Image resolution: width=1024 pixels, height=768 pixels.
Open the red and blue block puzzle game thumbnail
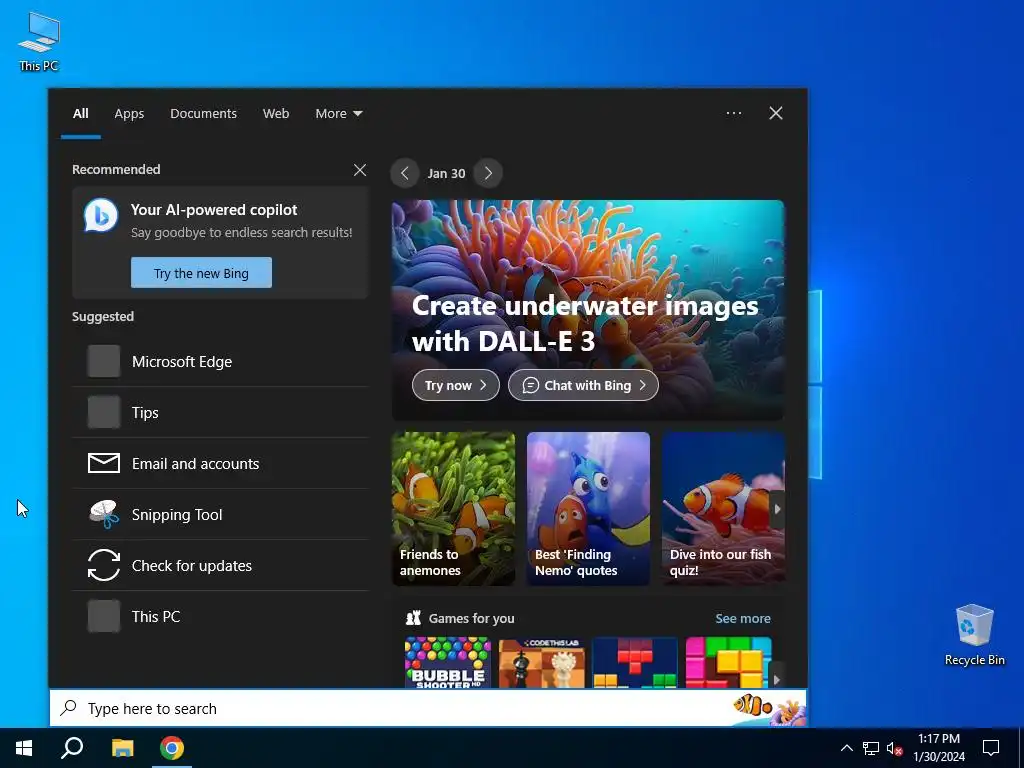(635, 662)
